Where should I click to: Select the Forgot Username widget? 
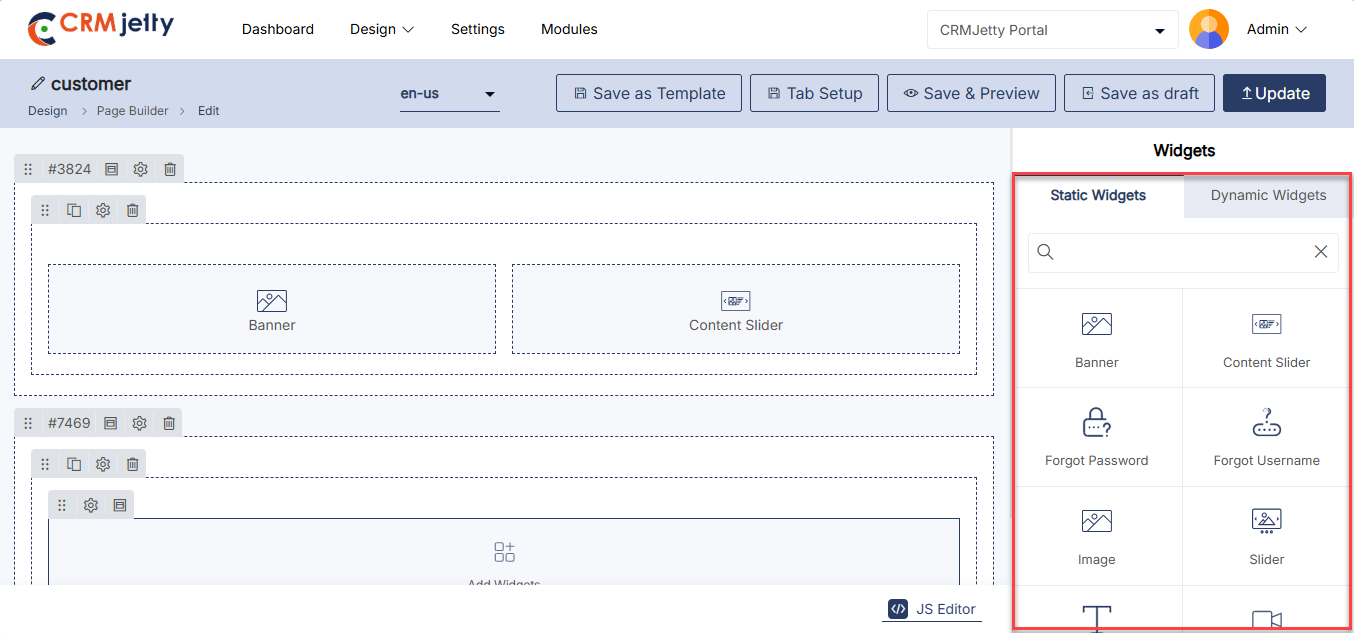click(1266, 437)
